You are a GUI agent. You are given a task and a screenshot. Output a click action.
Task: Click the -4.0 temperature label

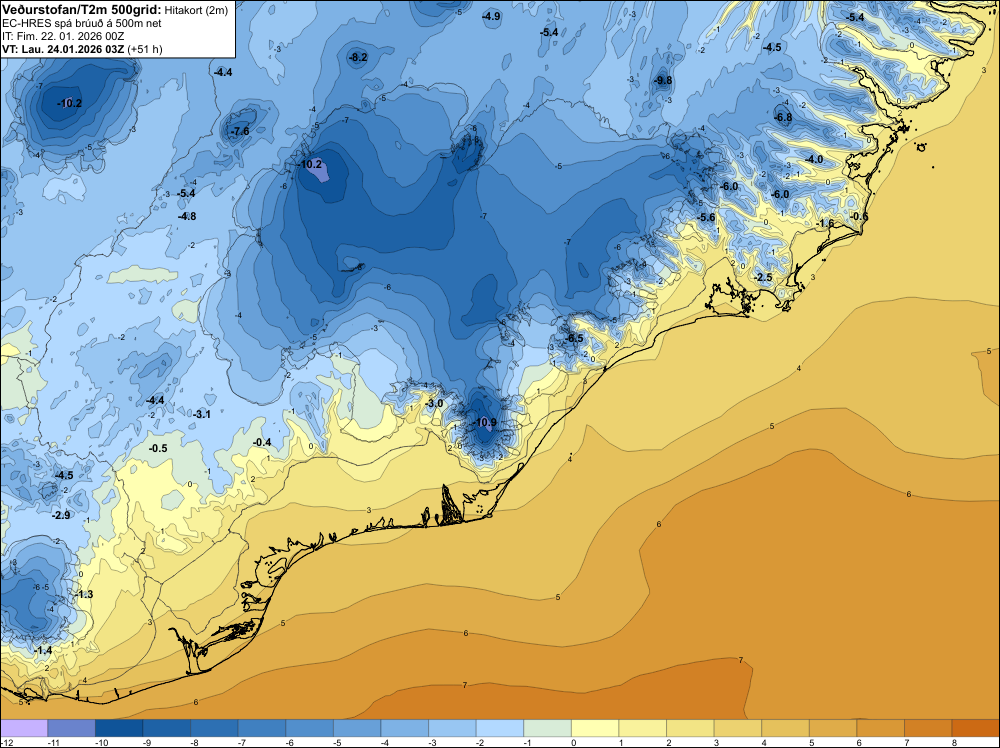coord(814,159)
